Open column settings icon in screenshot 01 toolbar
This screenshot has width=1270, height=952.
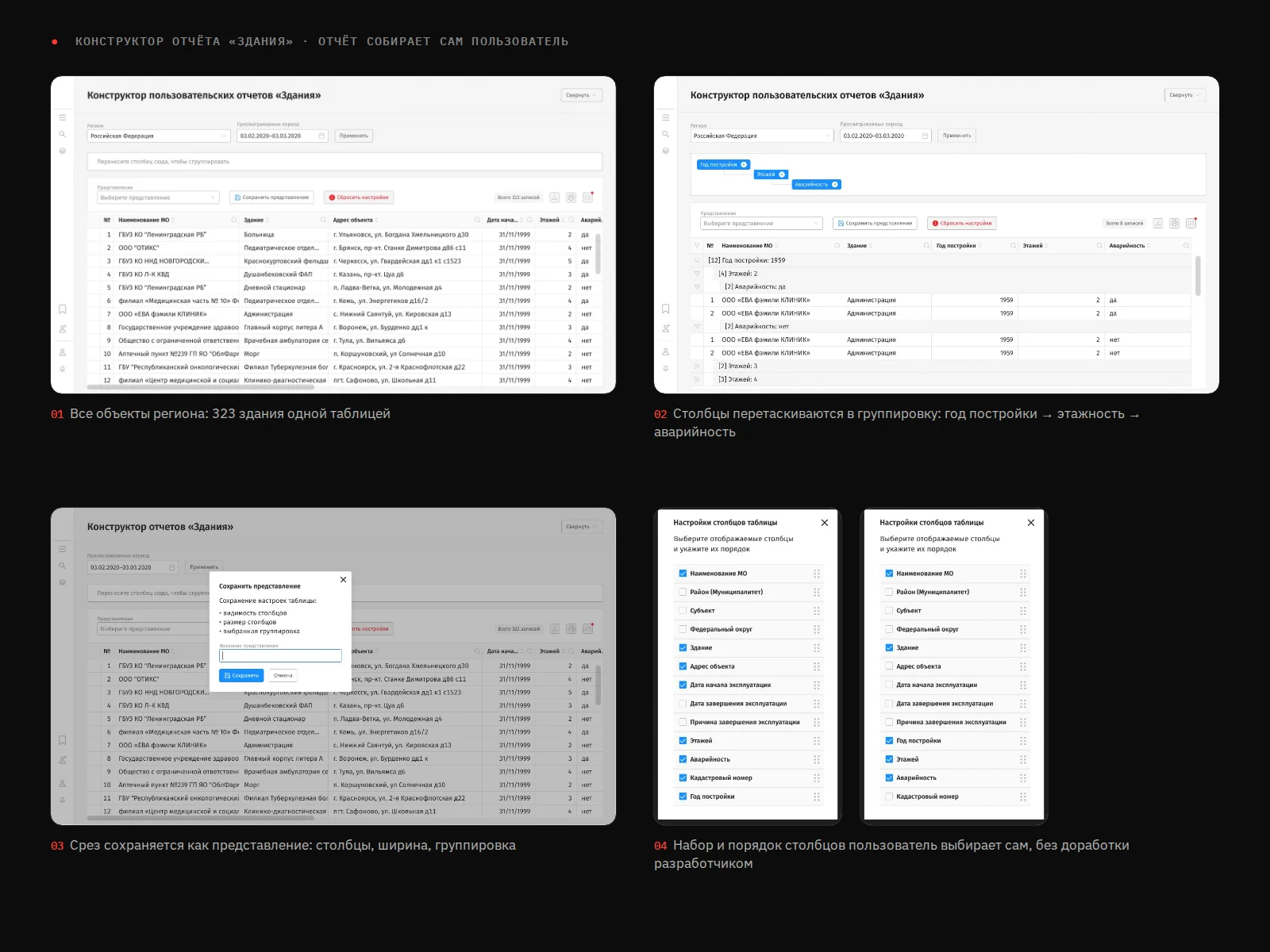(588, 198)
